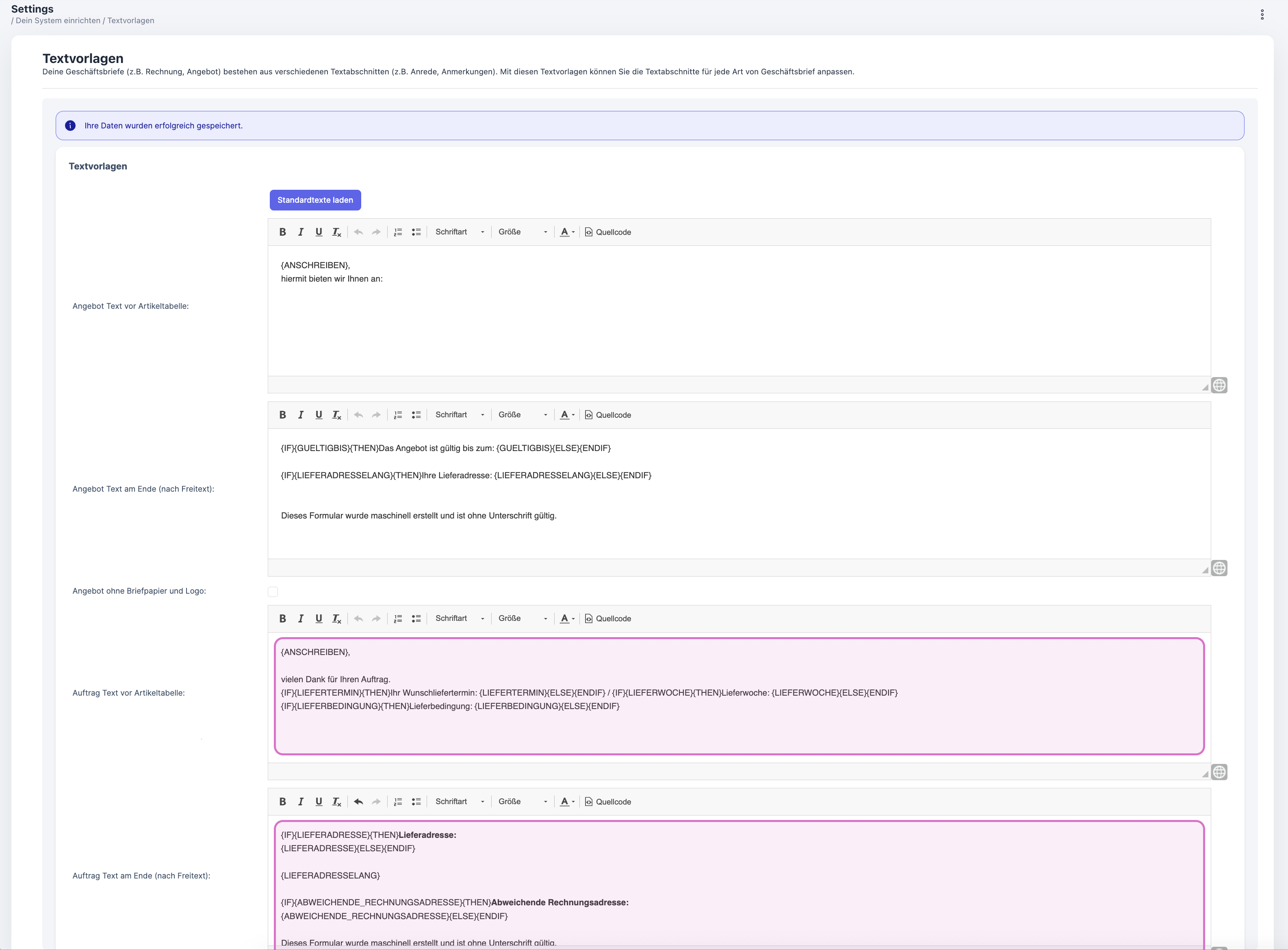Click underline icon in third editor toolbar
This screenshot has height=950, width=1288.
coord(319,618)
